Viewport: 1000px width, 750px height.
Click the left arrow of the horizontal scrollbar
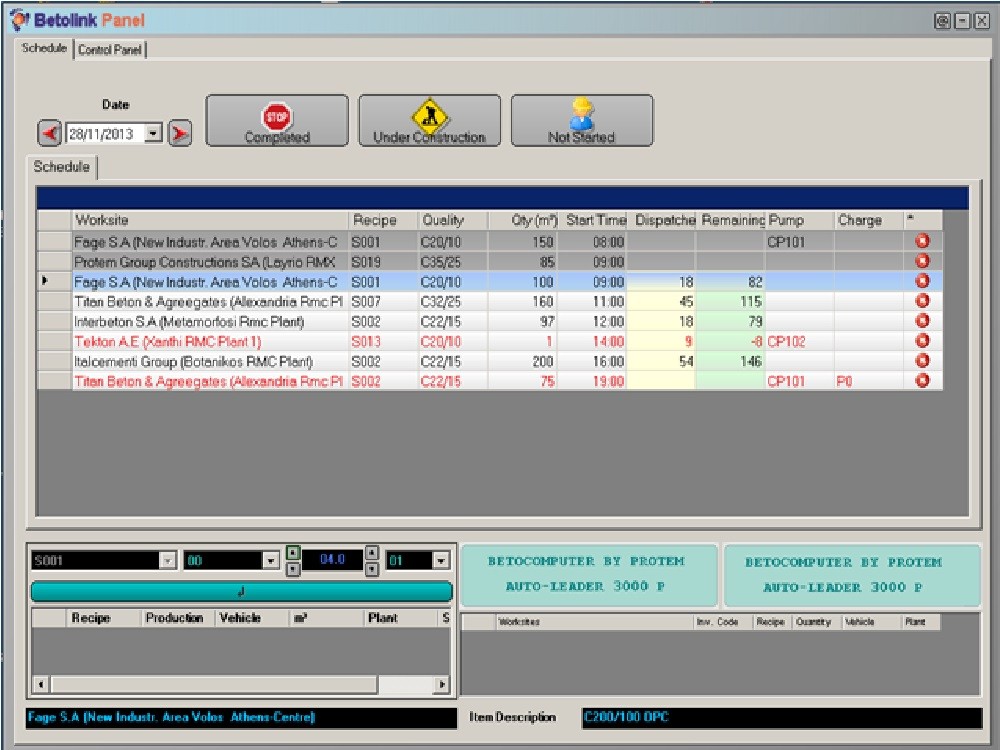pyautogui.click(x=41, y=684)
